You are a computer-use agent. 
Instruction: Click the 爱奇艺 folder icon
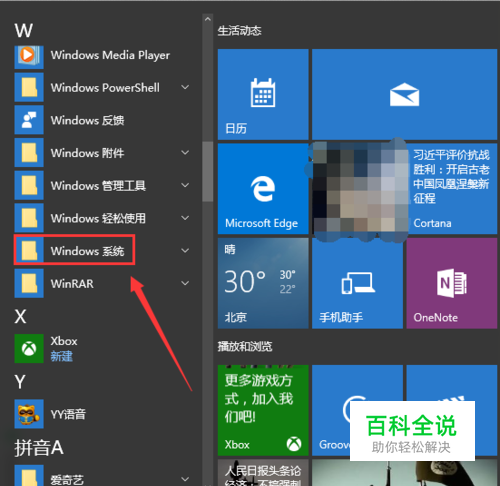pyautogui.click(x=29, y=476)
